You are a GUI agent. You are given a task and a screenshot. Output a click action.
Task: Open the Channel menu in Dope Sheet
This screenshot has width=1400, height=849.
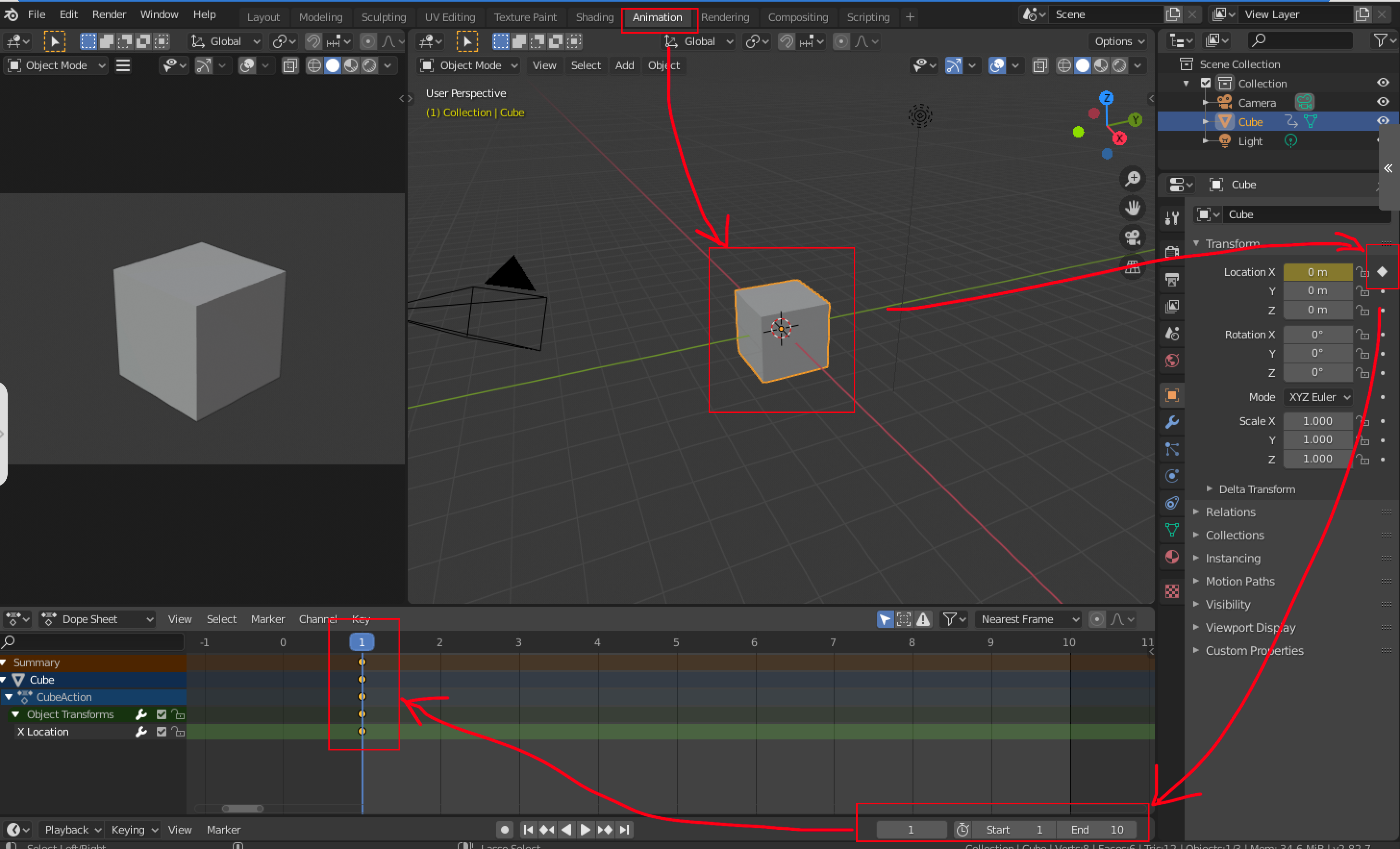click(x=318, y=619)
